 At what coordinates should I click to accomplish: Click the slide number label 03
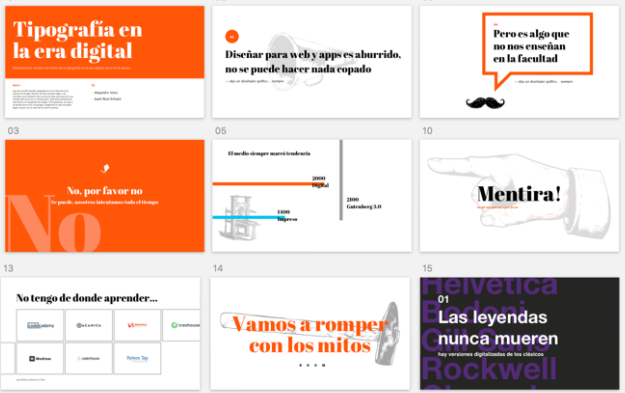coord(13,131)
